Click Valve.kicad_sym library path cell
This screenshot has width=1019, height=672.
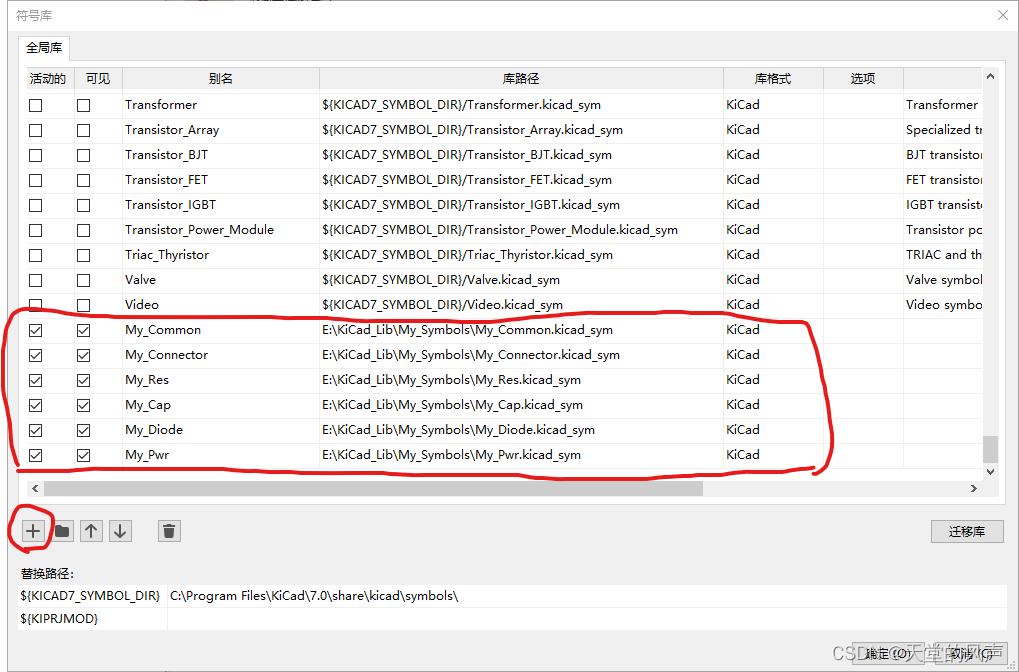pos(521,280)
